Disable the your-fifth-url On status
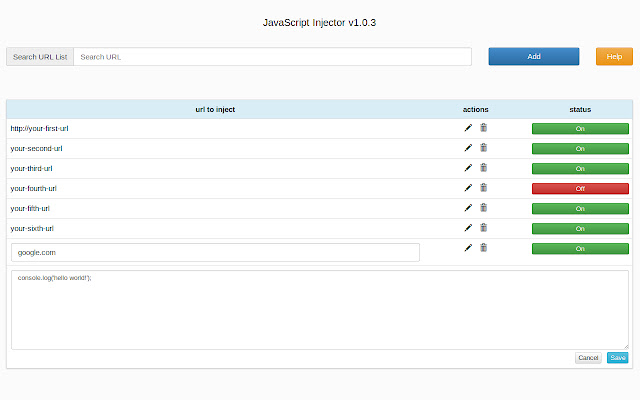 (x=580, y=209)
